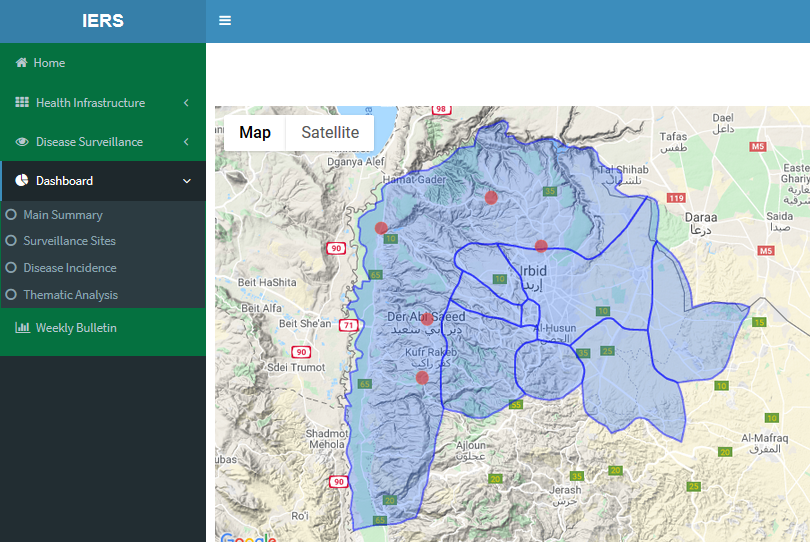Click the Jerash label on map
This screenshot has width=810, height=542.
pos(565,495)
